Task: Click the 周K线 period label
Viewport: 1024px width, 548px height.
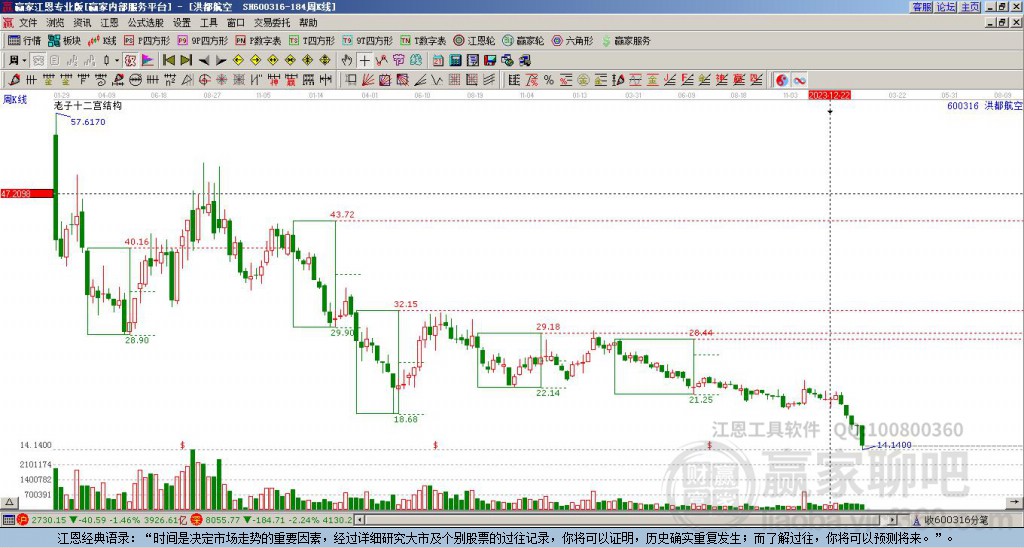Action: (14, 100)
